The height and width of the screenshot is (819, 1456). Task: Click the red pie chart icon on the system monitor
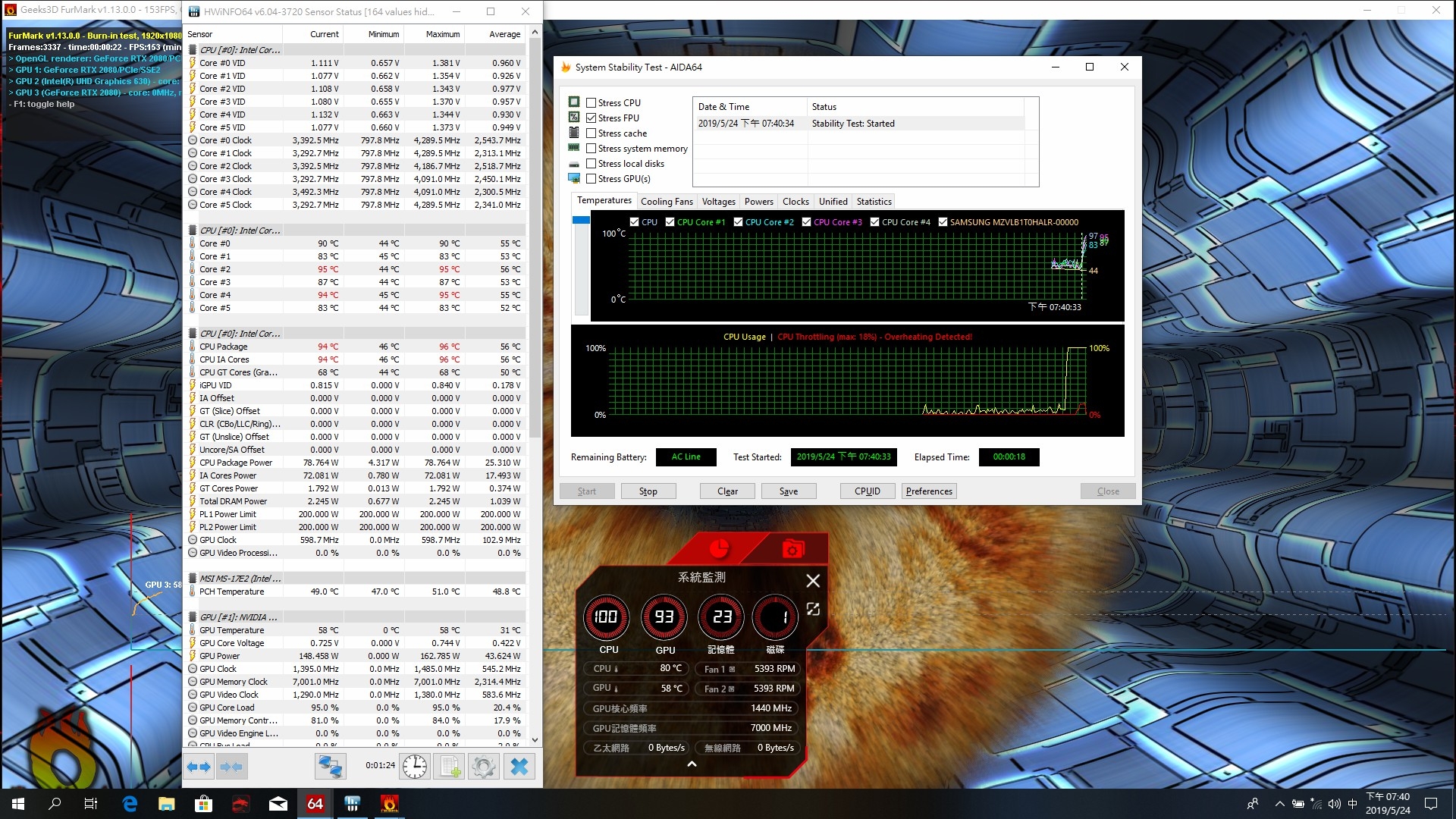(719, 548)
